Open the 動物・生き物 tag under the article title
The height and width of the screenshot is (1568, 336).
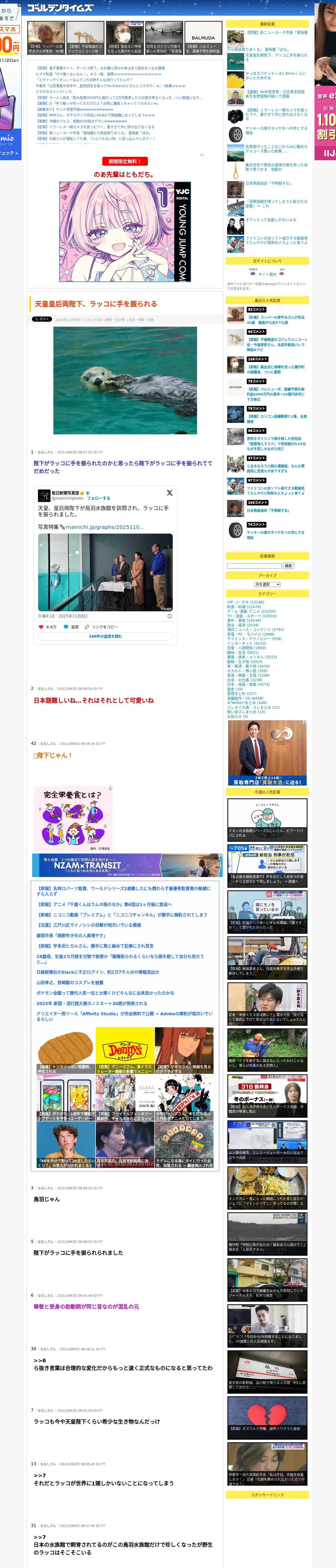coord(115,320)
